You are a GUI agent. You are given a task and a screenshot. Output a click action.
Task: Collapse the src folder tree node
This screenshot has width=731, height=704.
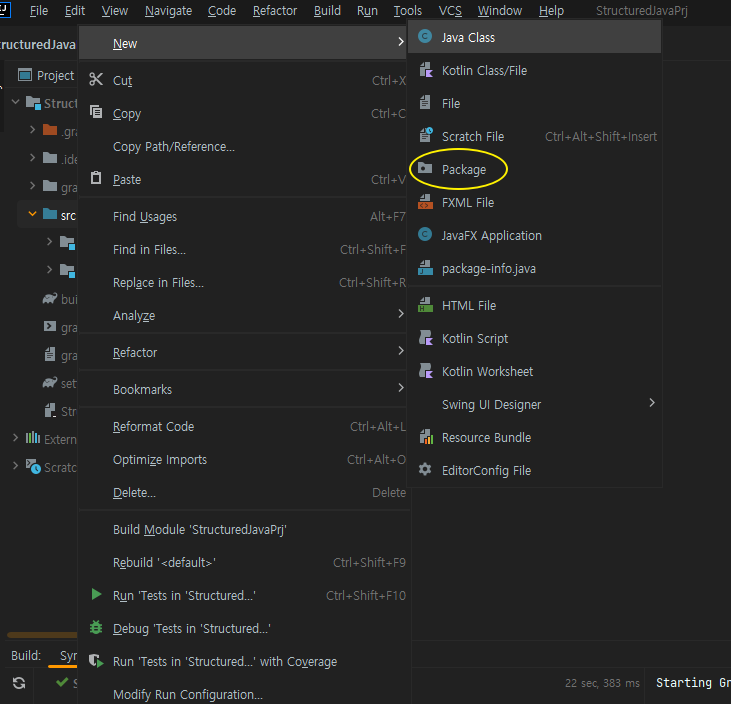coord(32,214)
